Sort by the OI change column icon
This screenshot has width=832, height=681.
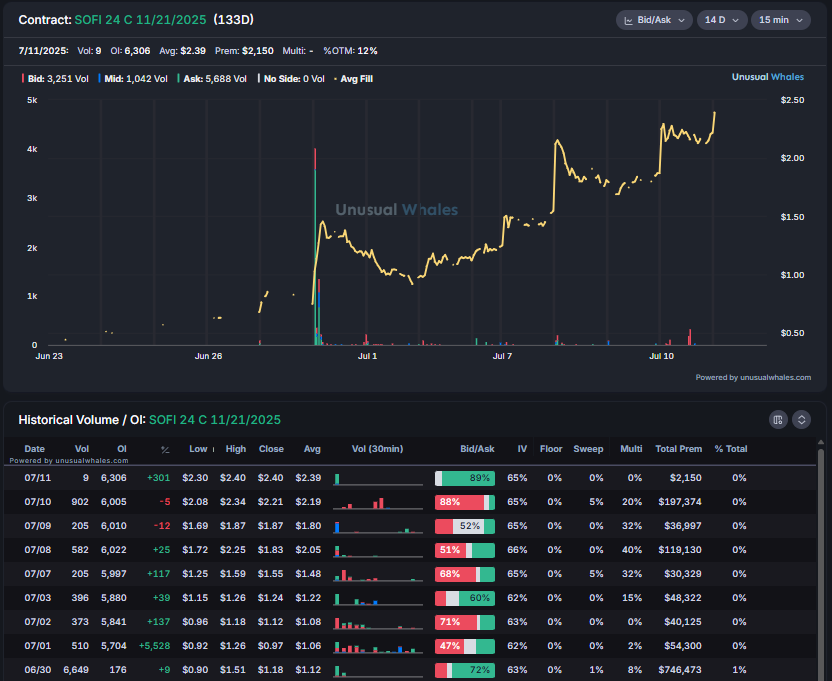point(165,450)
